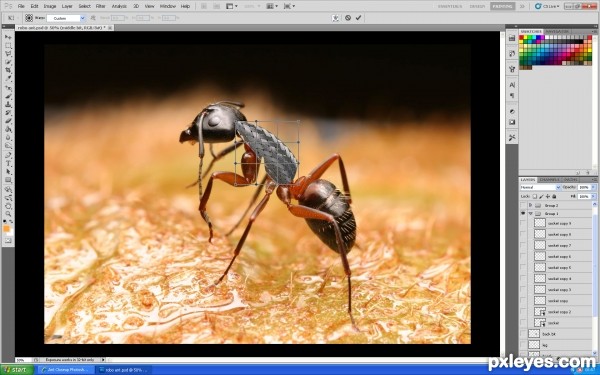Open the Image menu
This screenshot has width=600, height=375.
(x=50, y=6)
